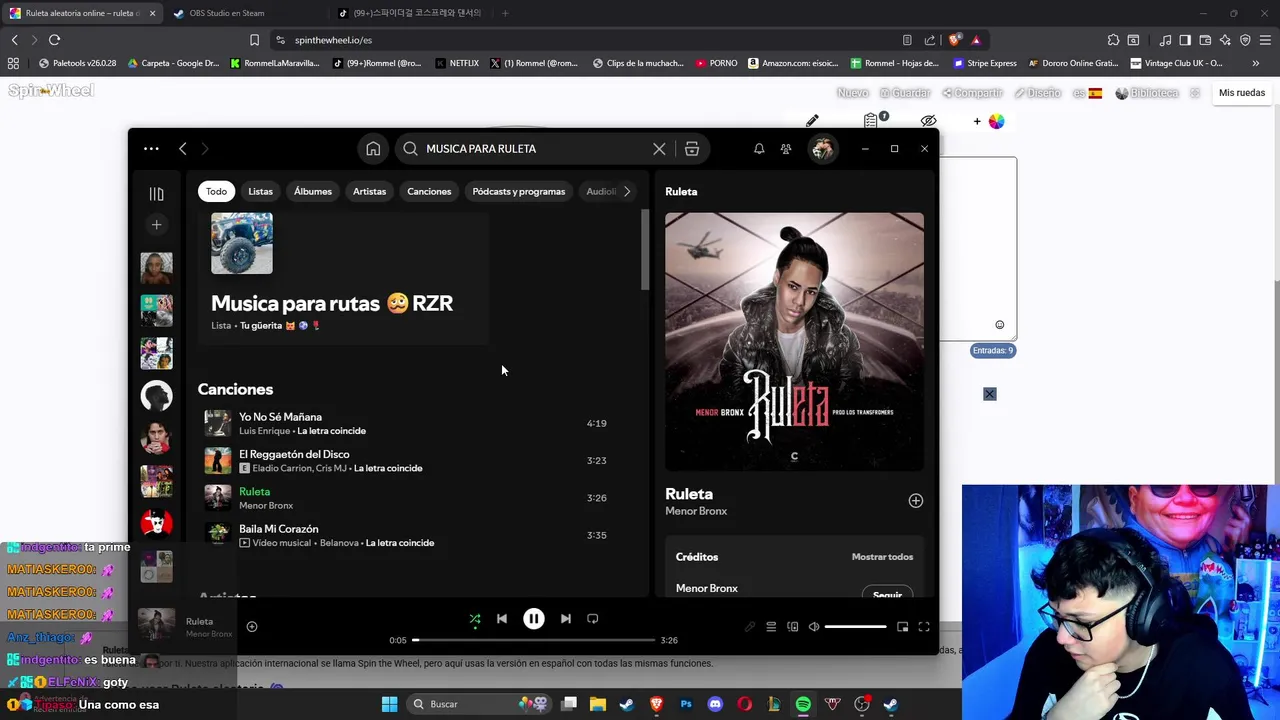Open connect to device icon
1280x720 pixels.
[x=793, y=627]
